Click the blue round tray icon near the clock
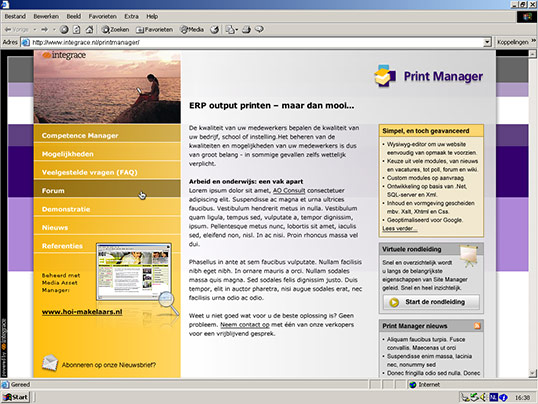The width and height of the screenshot is (538, 404). pyautogui.click(x=503, y=397)
